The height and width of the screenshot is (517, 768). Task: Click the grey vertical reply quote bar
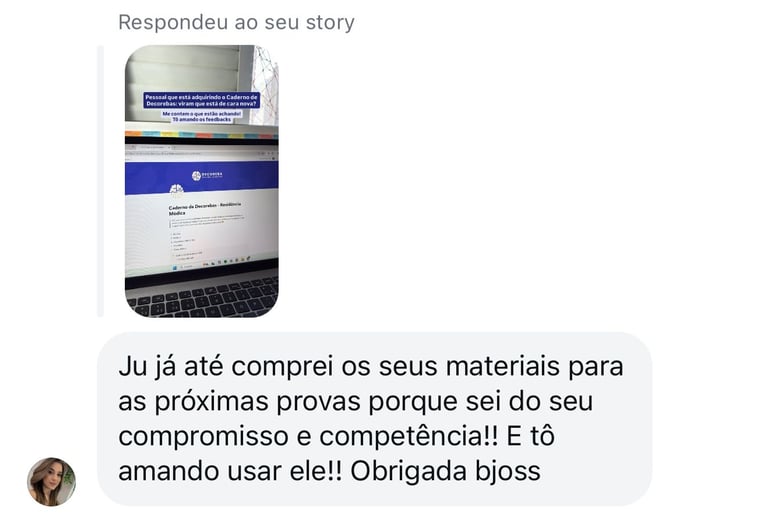pyautogui.click(x=100, y=181)
